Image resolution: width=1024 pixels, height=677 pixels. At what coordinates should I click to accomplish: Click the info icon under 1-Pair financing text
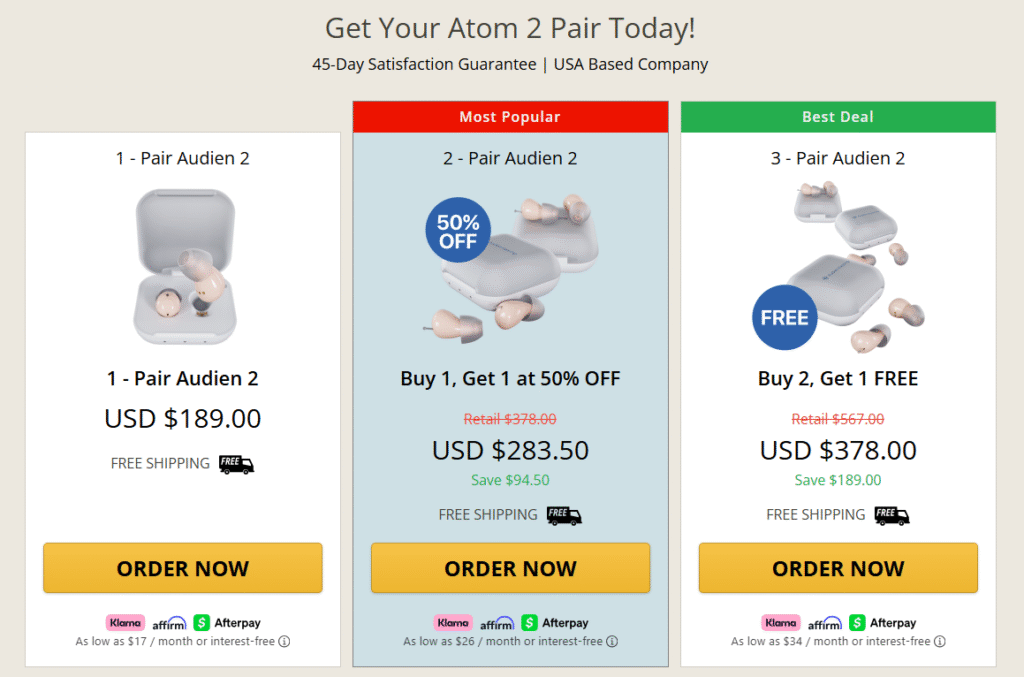[x=284, y=641]
